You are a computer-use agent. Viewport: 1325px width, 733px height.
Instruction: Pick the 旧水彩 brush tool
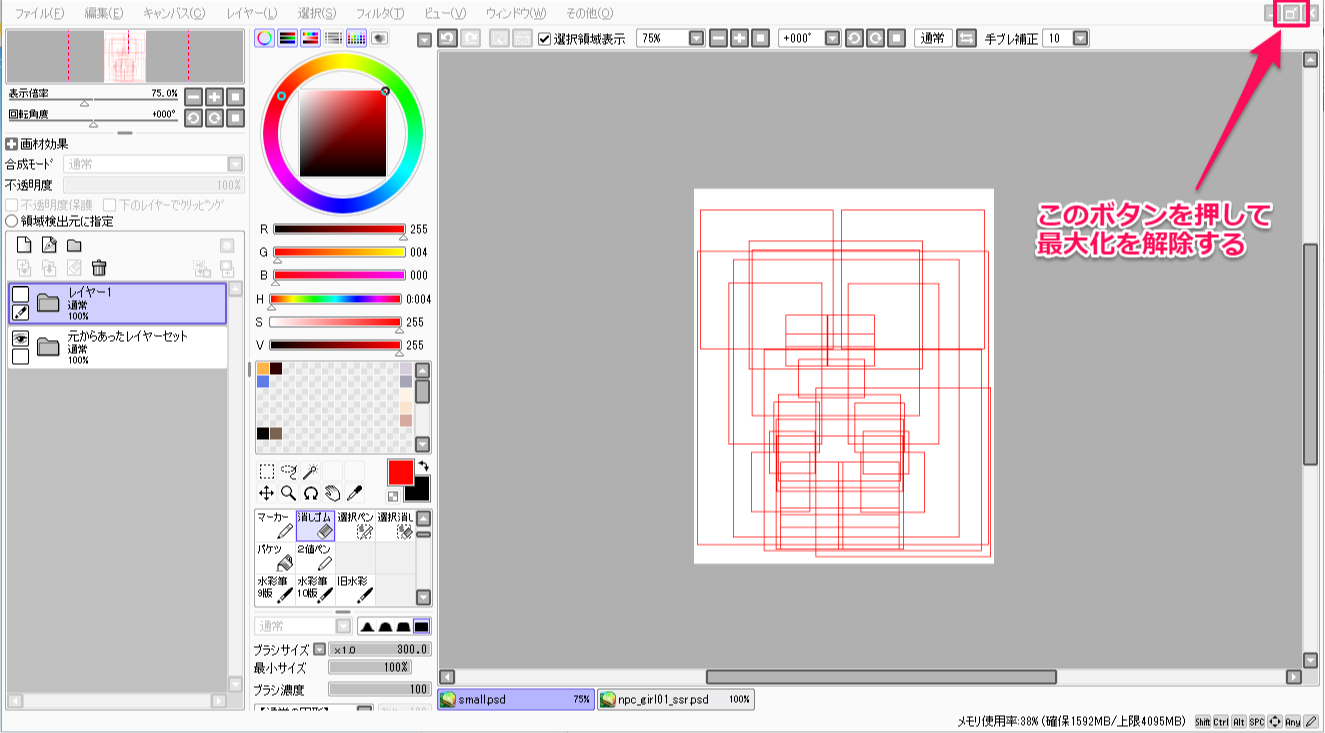coord(355,590)
